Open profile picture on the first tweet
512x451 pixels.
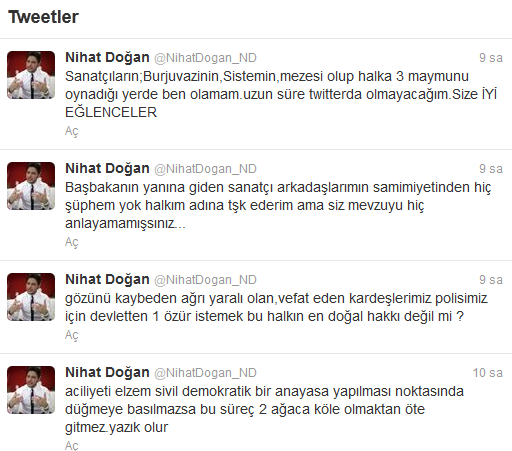[x=31, y=75]
